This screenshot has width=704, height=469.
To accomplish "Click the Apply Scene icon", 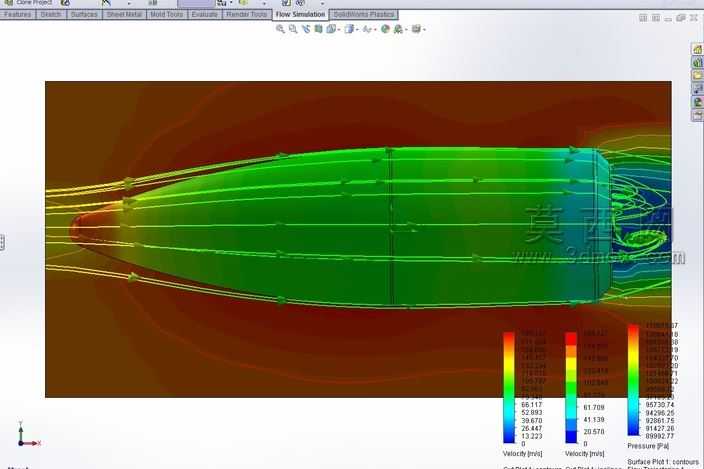I will tap(398, 29).
